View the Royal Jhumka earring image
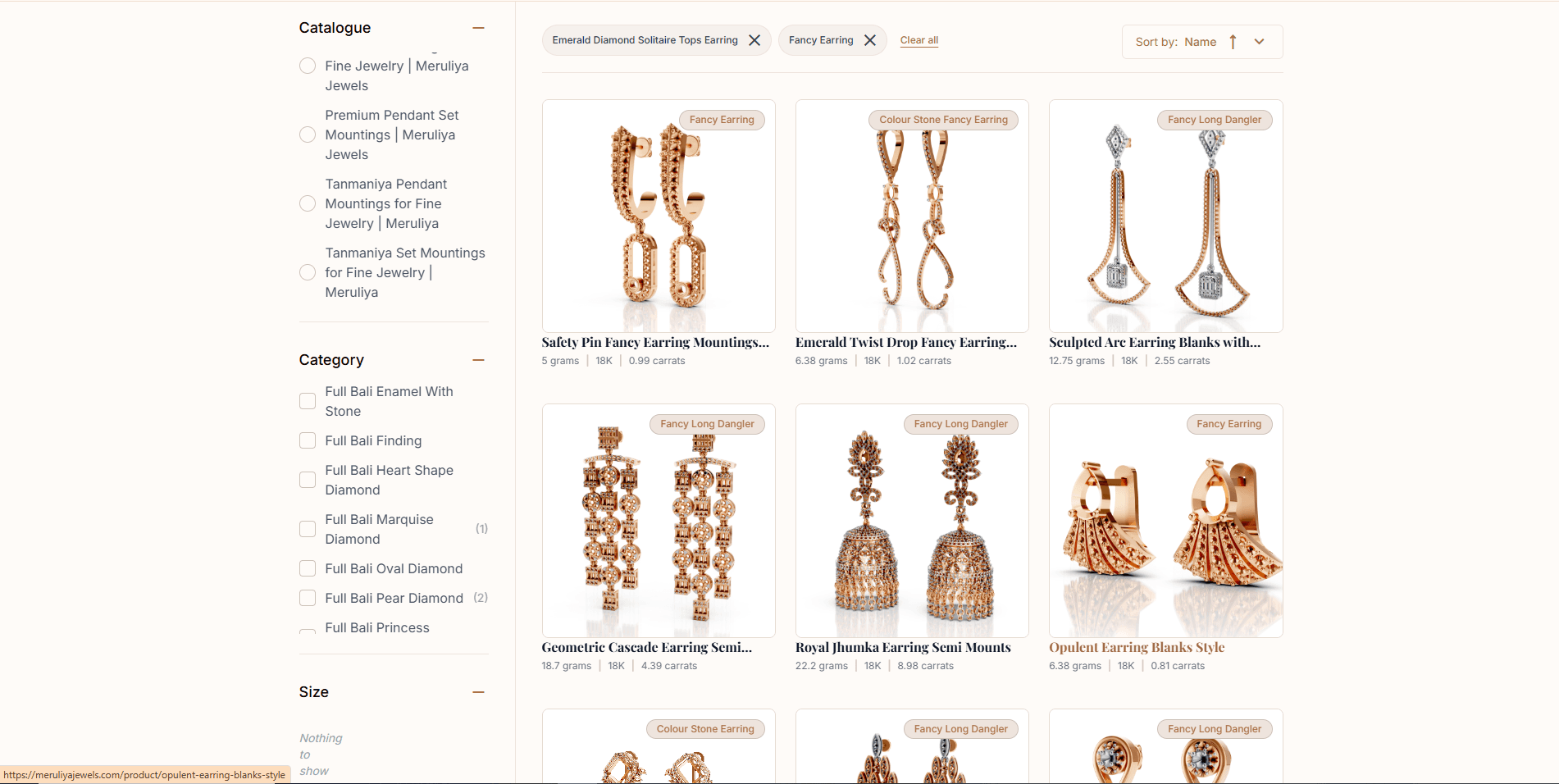Screen dimensions: 1559x784 coord(912,521)
